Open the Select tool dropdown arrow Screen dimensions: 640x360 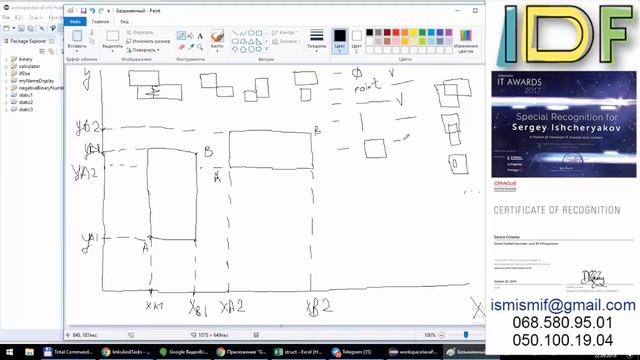pos(113,51)
